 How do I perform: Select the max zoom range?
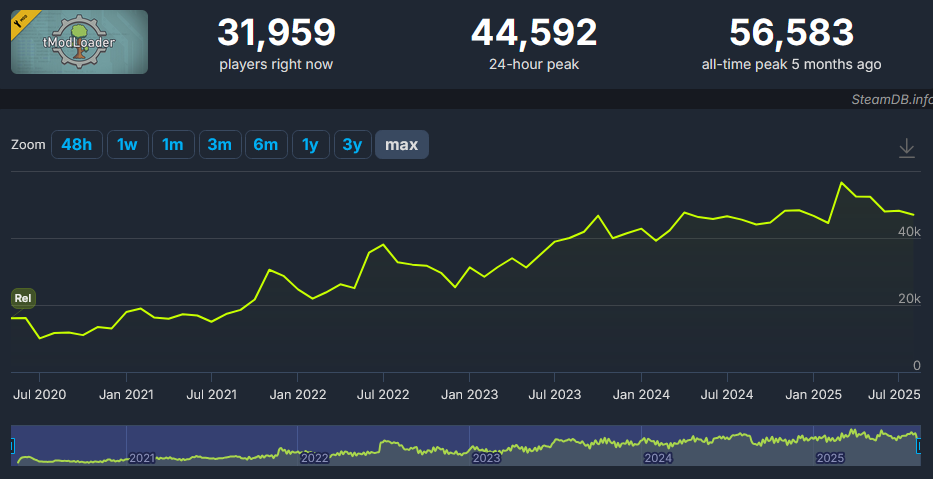(x=402, y=145)
